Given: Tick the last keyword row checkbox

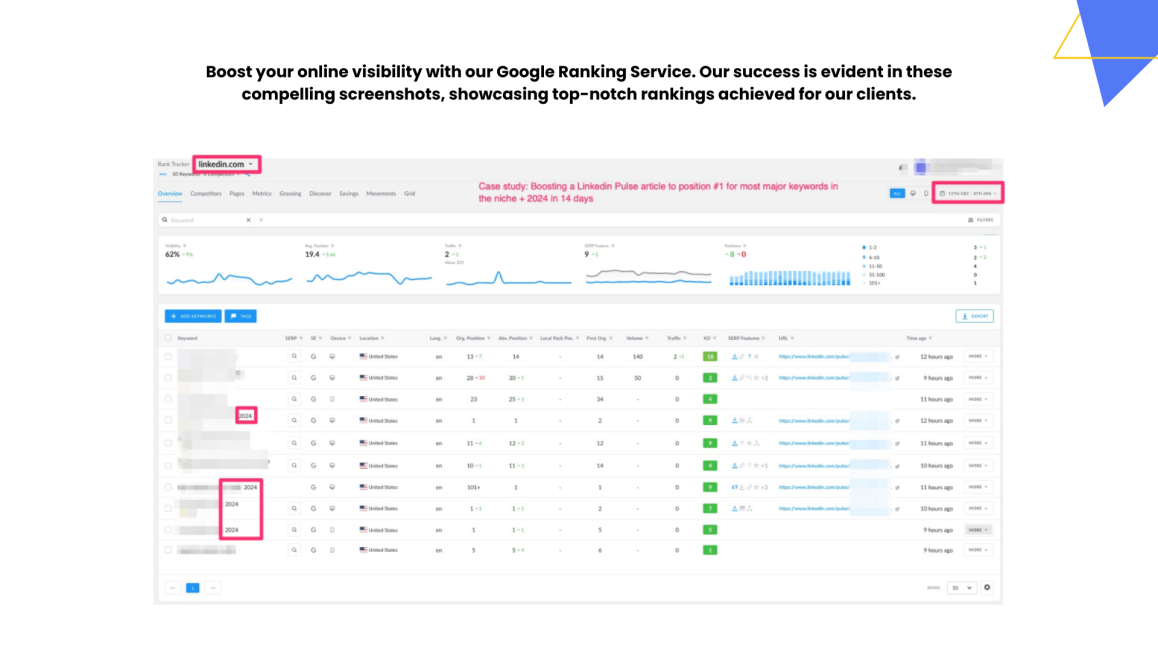Looking at the screenshot, I should 168,550.
